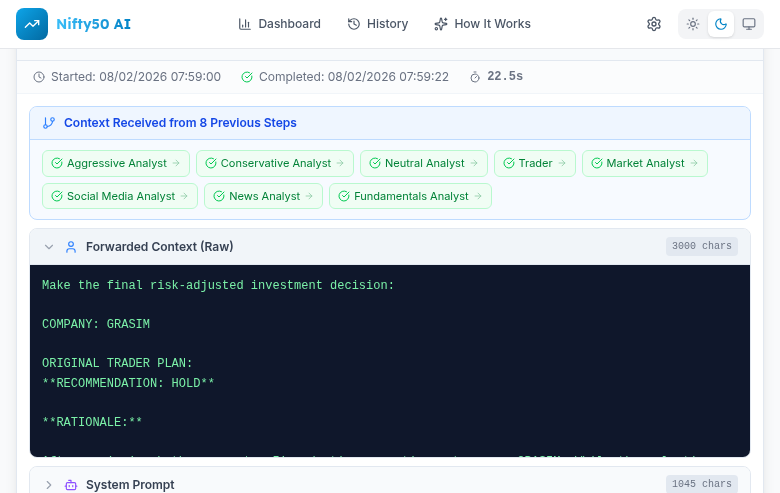Screen dimensions: 780x493
Task: Click the Aggressive Analyst step chip
Action: pyautogui.click(x=116, y=163)
